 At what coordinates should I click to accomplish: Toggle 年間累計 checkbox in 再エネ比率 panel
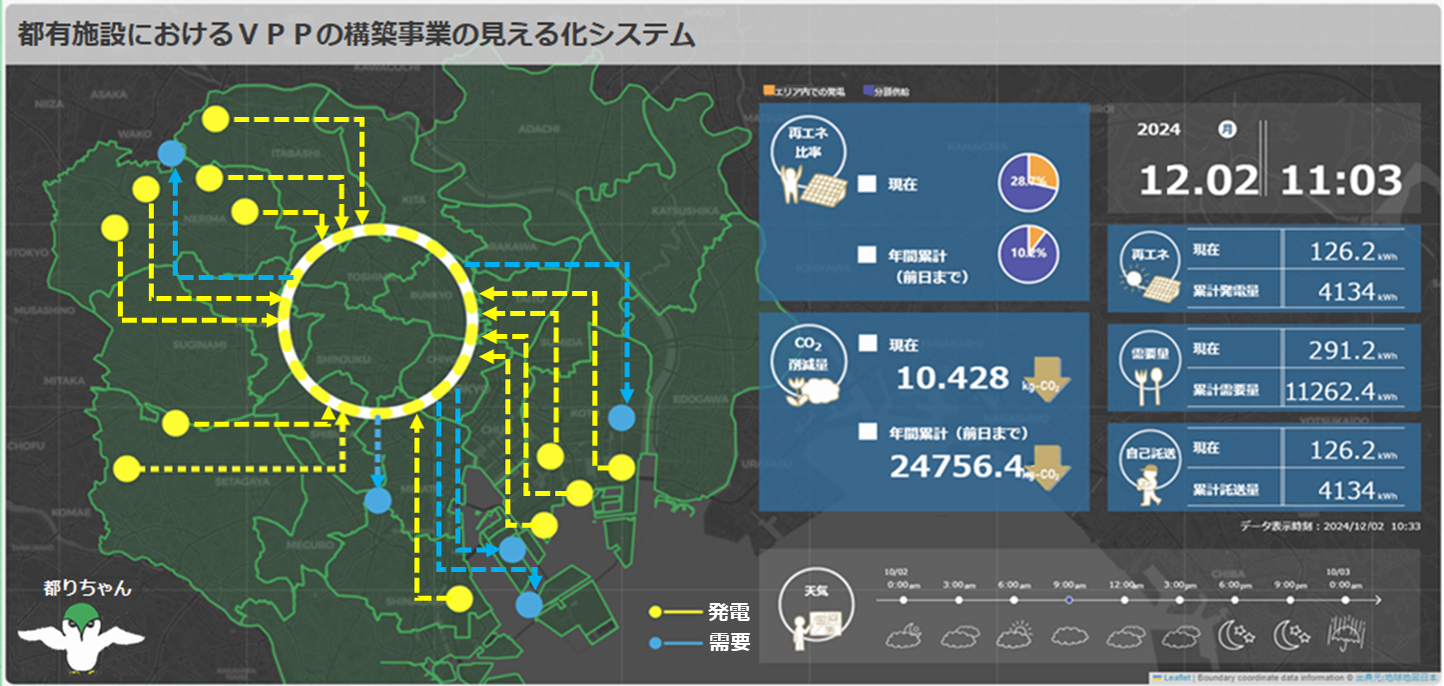[867, 254]
